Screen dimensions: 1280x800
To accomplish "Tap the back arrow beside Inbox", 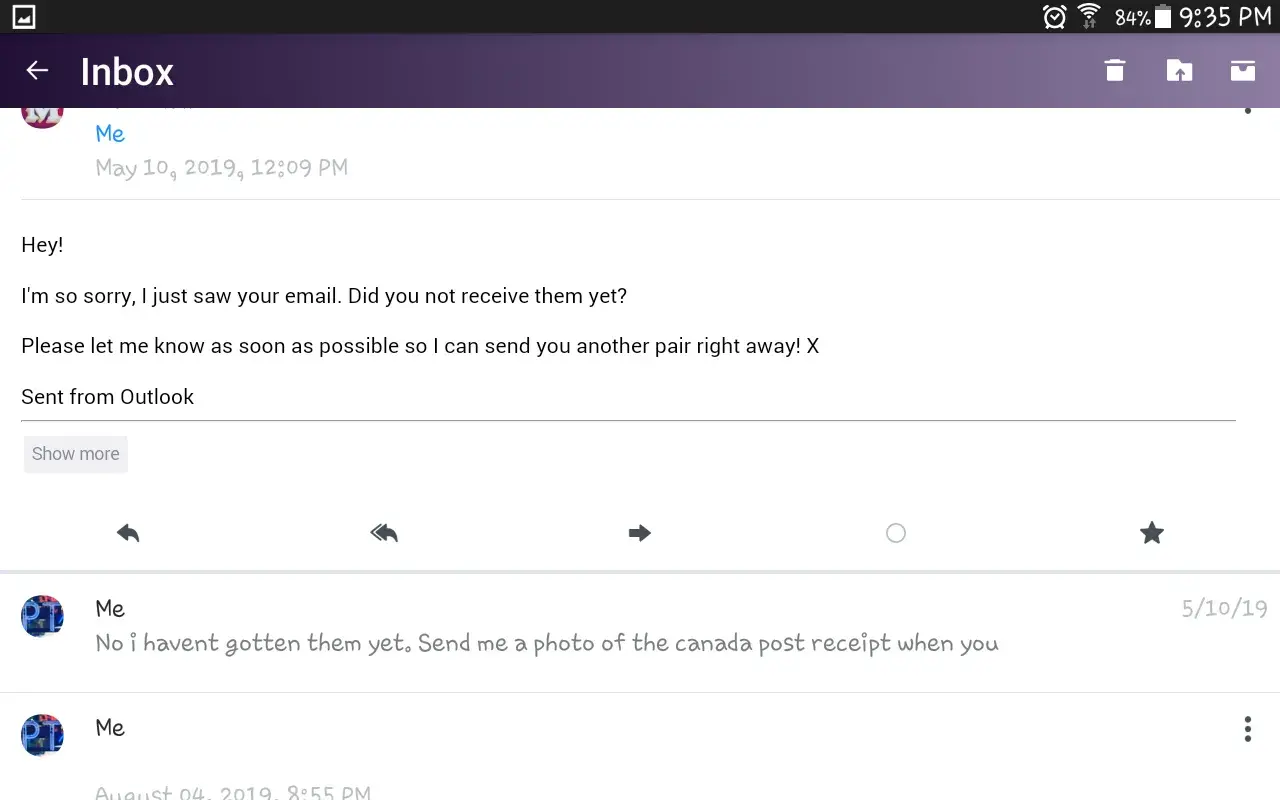I will tap(37, 70).
